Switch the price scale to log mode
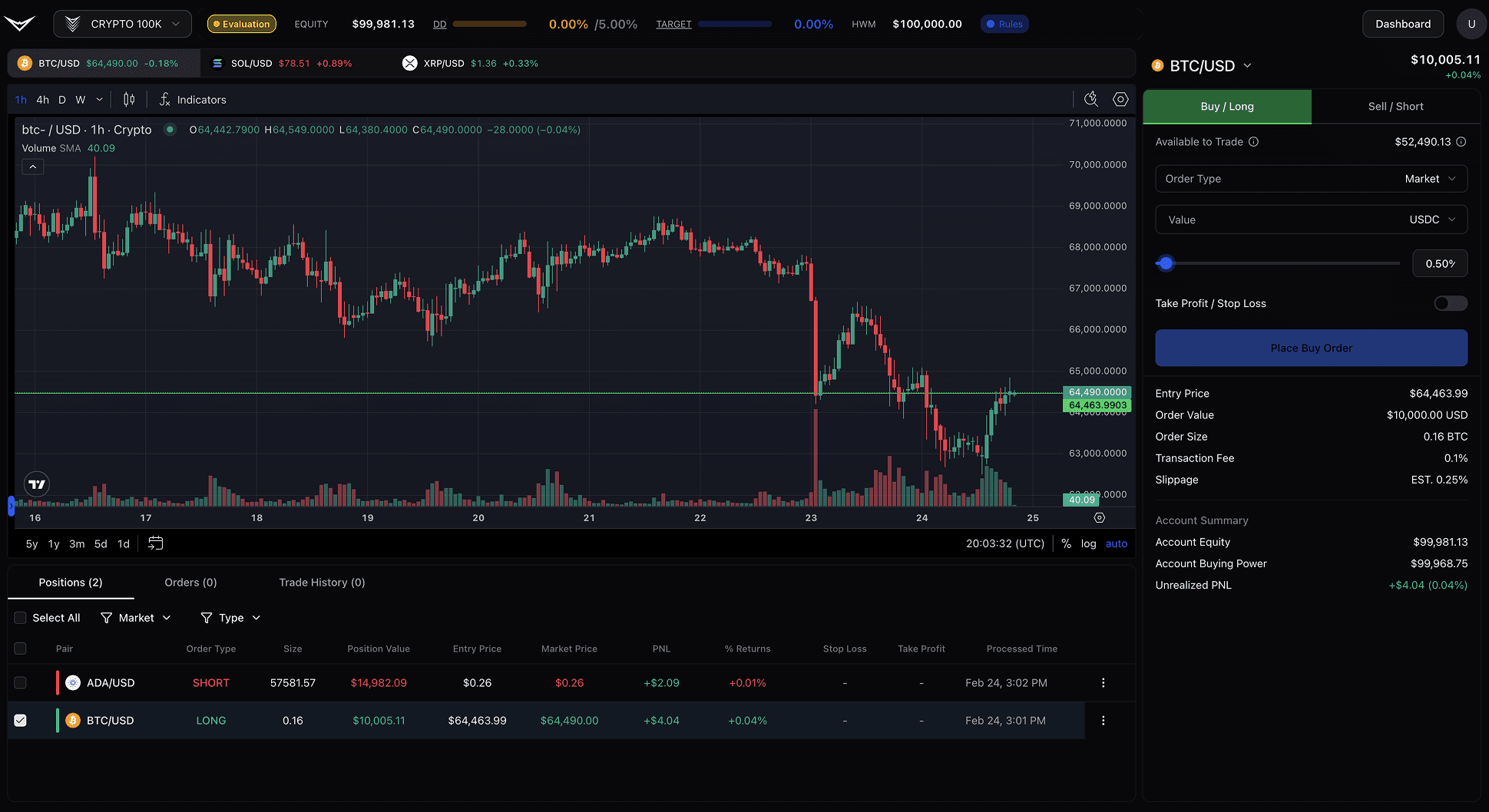The height and width of the screenshot is (812, 1489). coord(1089,543)
